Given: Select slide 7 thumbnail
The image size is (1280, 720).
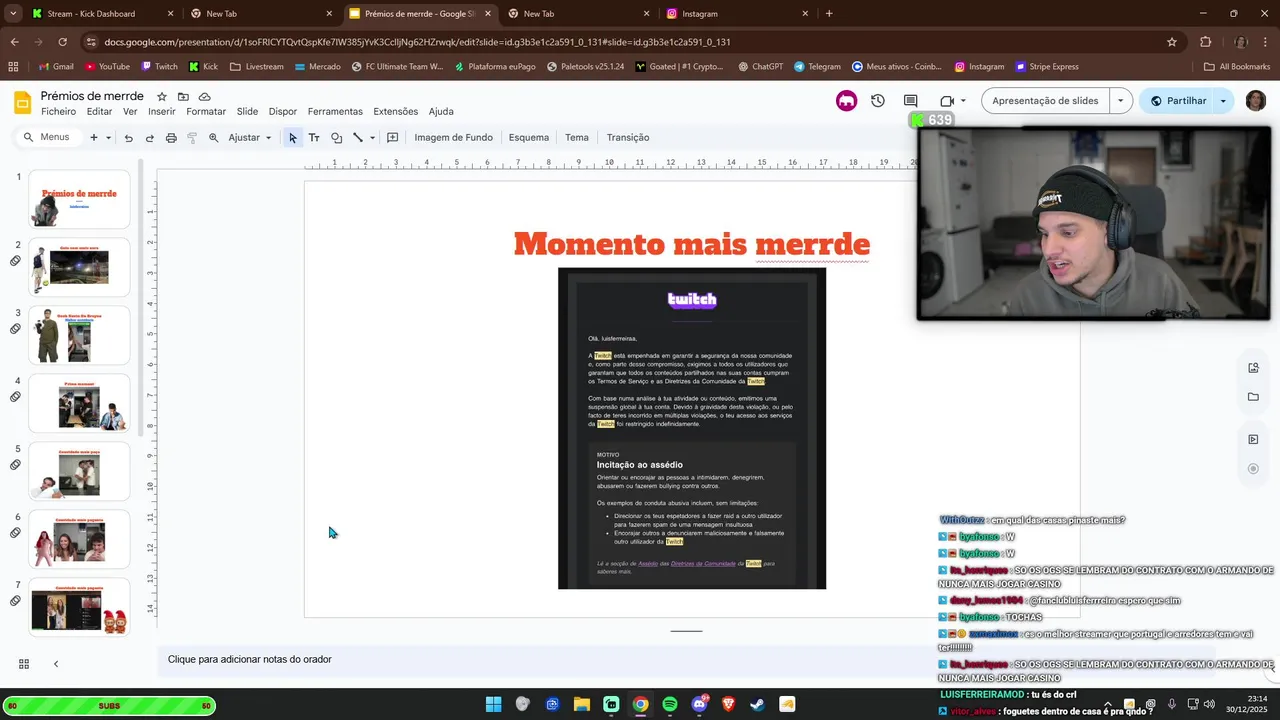Looking at the screenshot, I should (x=79, y=607).
